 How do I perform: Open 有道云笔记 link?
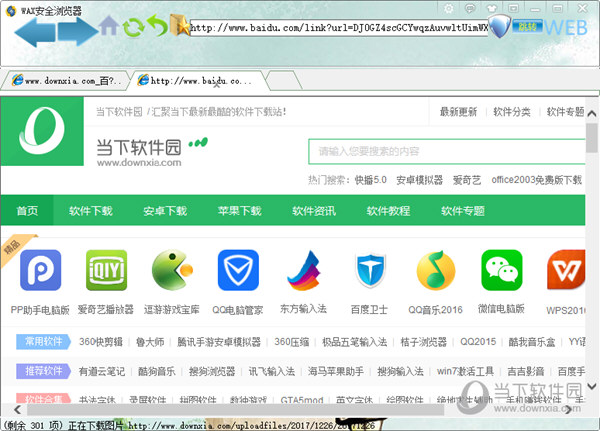[x=101, y=371]
